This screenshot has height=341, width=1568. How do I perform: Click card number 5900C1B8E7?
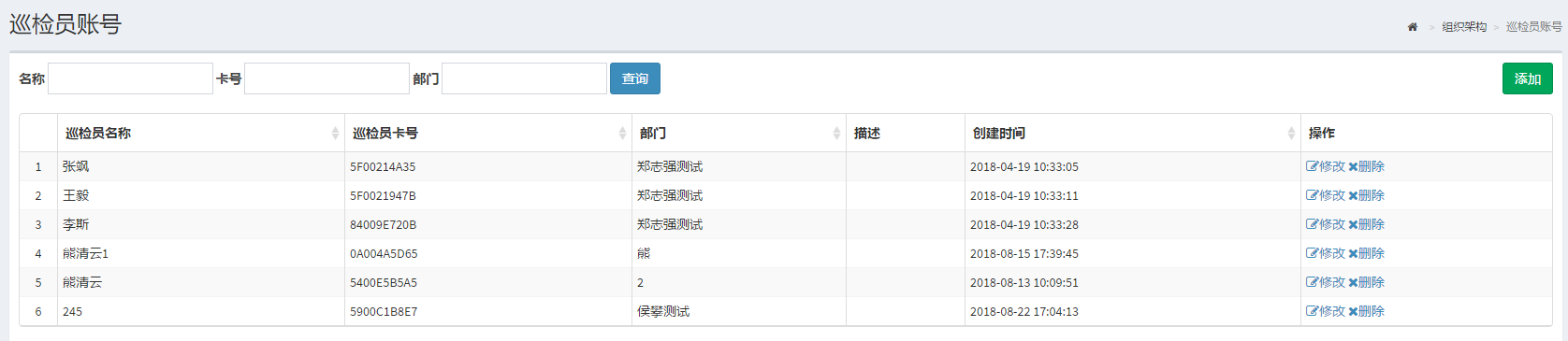click(384, 311)
